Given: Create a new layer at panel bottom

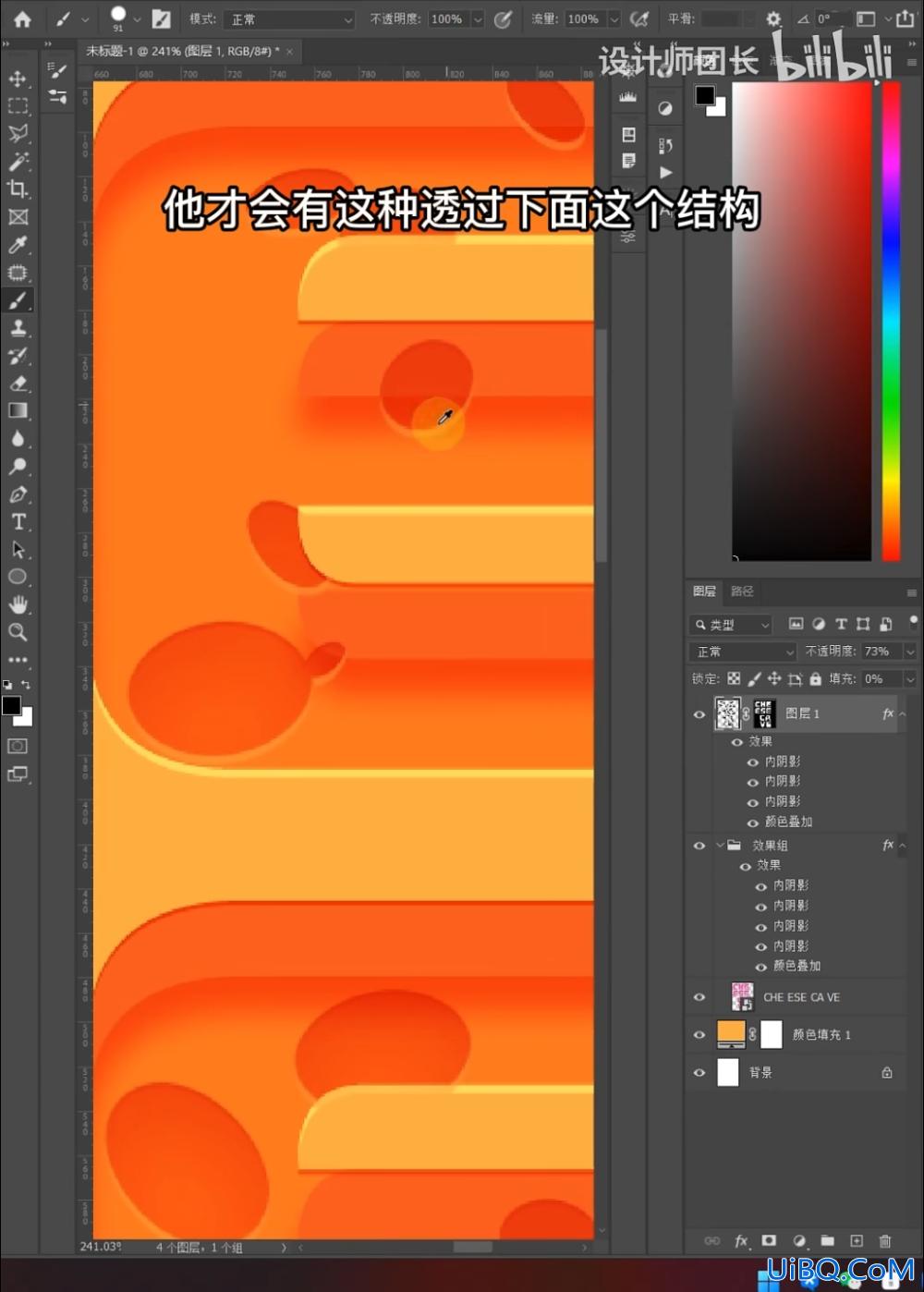Looking at the screenshot, I should (x=857, y=1240).
